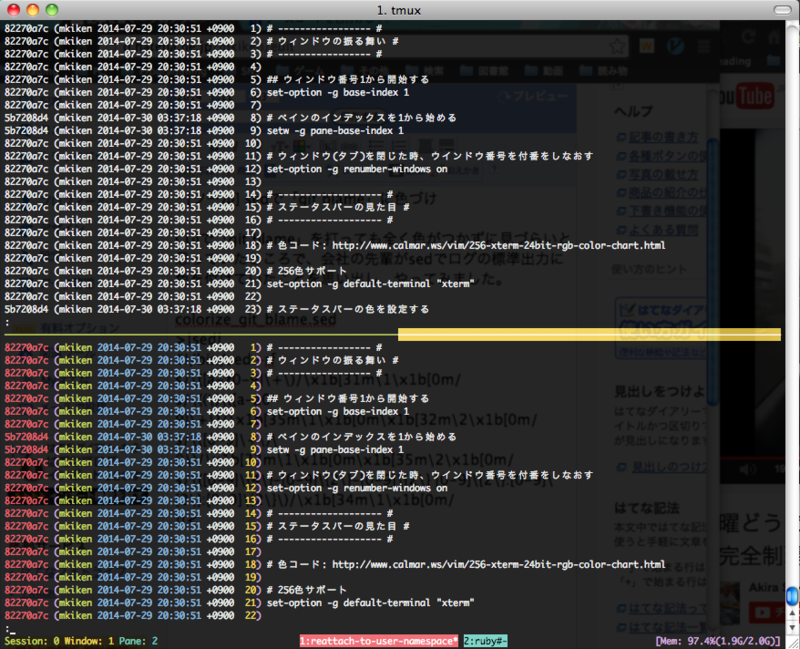This screenshot has width=800, height=649.
Task: Click line 23 ステータスバーの色を設定する in upper pane
Action: coord(347,309)
